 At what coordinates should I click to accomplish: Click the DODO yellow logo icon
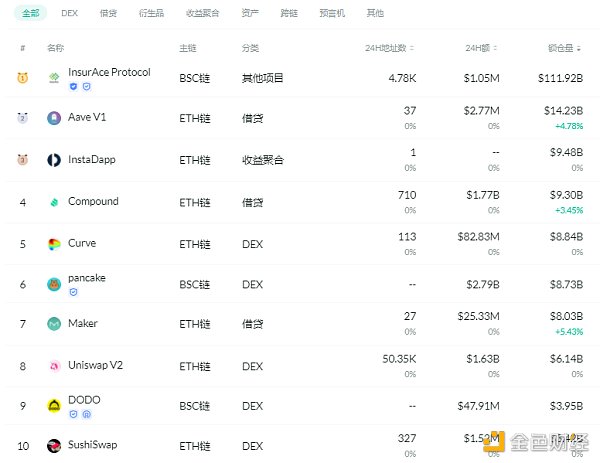(54, 405)
